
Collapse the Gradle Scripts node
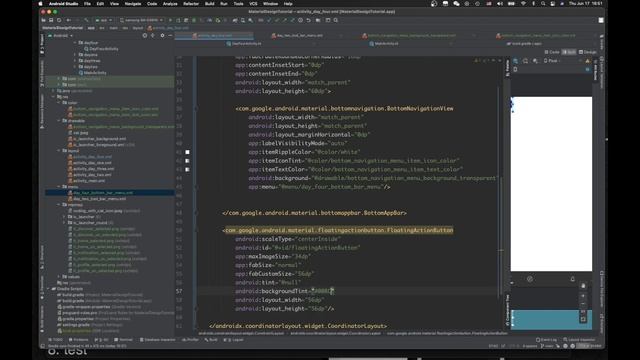coord(49,289)
